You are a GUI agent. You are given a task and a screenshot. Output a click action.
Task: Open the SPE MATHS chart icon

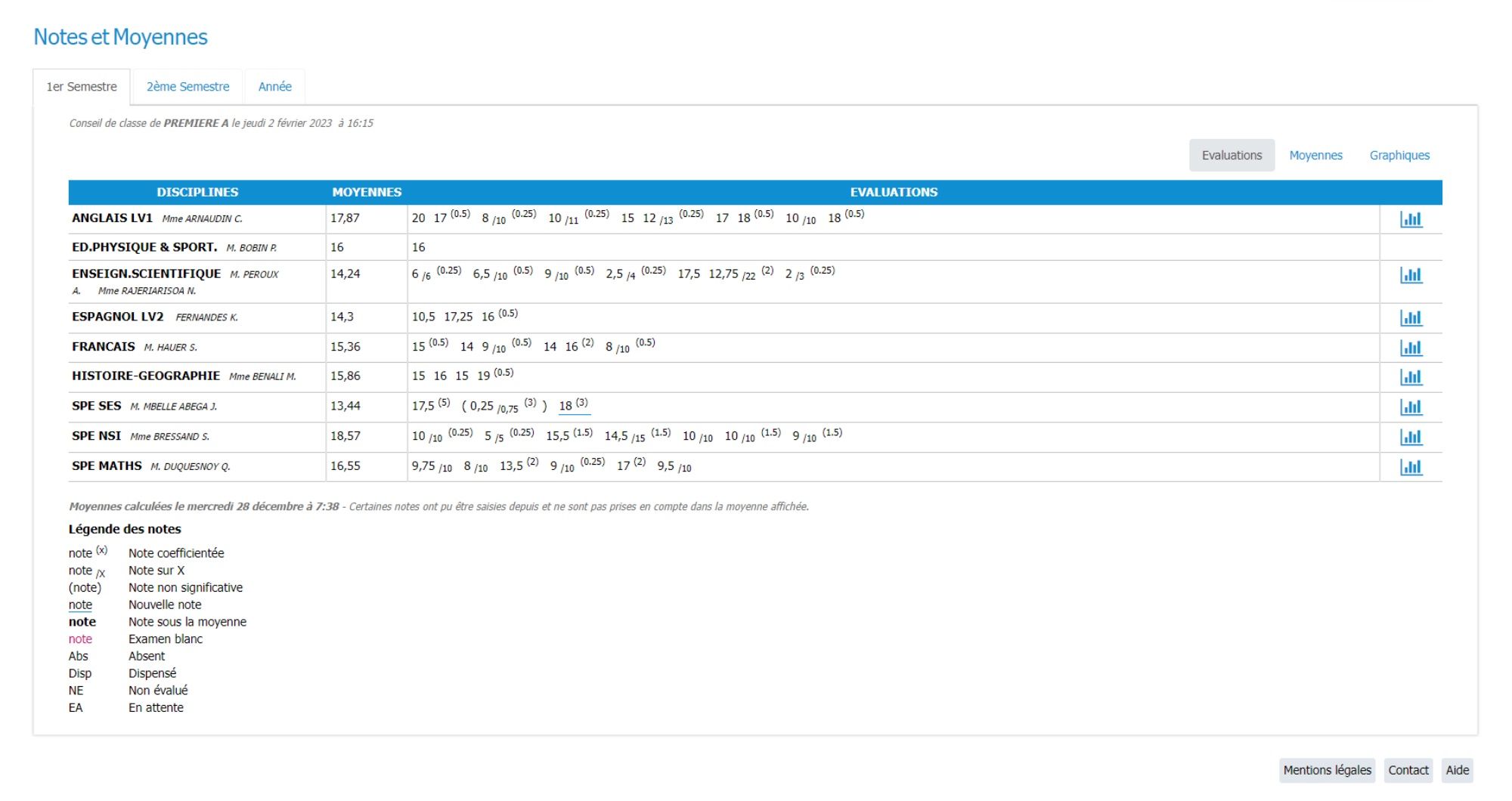[x=1411, y=467]
